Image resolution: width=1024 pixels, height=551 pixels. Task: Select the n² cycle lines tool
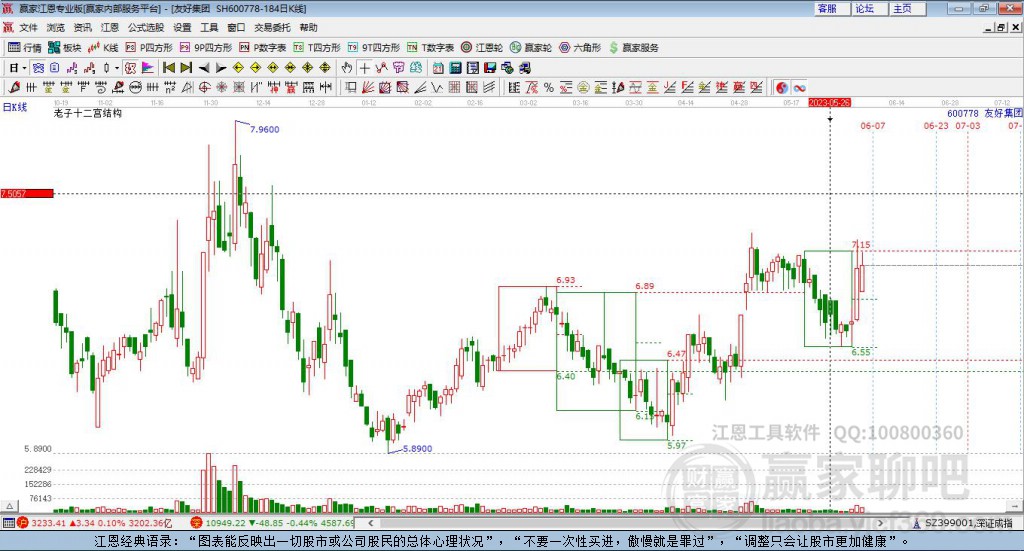coord(170,87)
